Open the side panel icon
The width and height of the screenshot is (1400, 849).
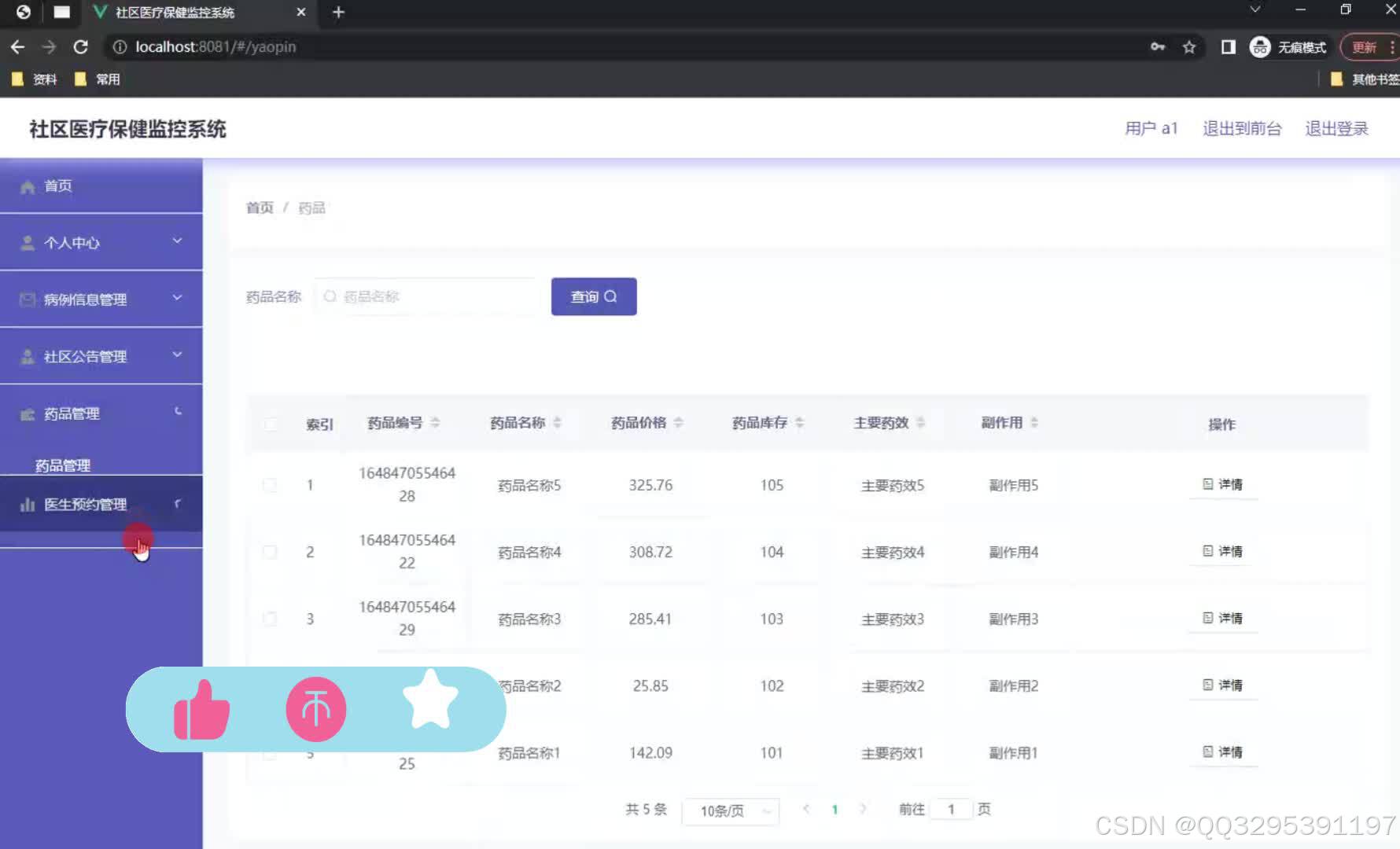tap(1228, 47)
